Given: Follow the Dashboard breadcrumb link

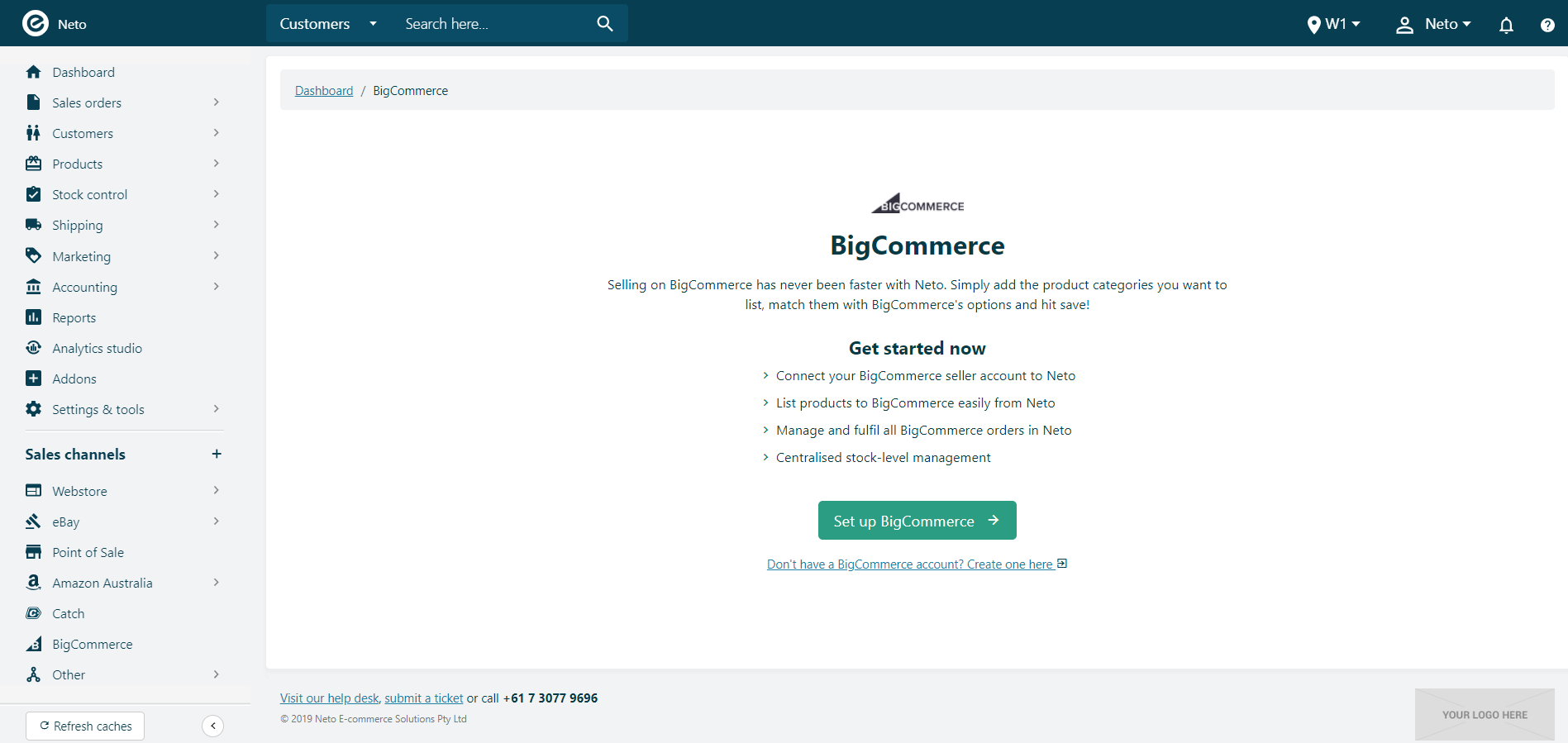Looking at the screenshot, I should [324, 91].
